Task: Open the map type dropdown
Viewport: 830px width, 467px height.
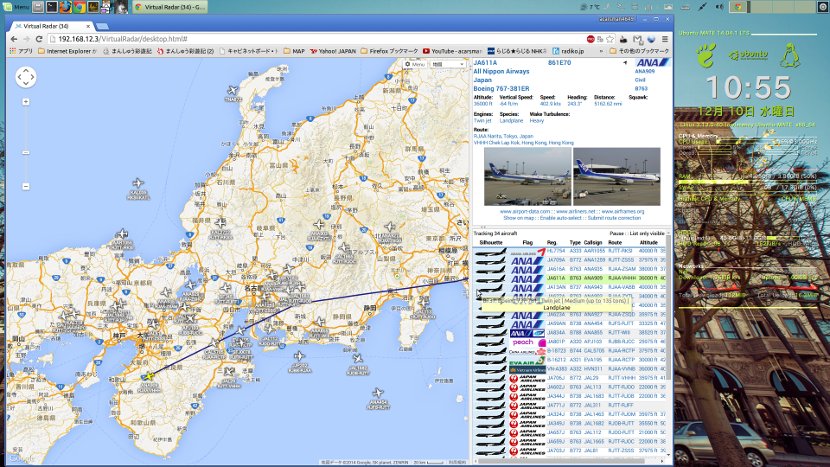Action: [x=448, y=64]
